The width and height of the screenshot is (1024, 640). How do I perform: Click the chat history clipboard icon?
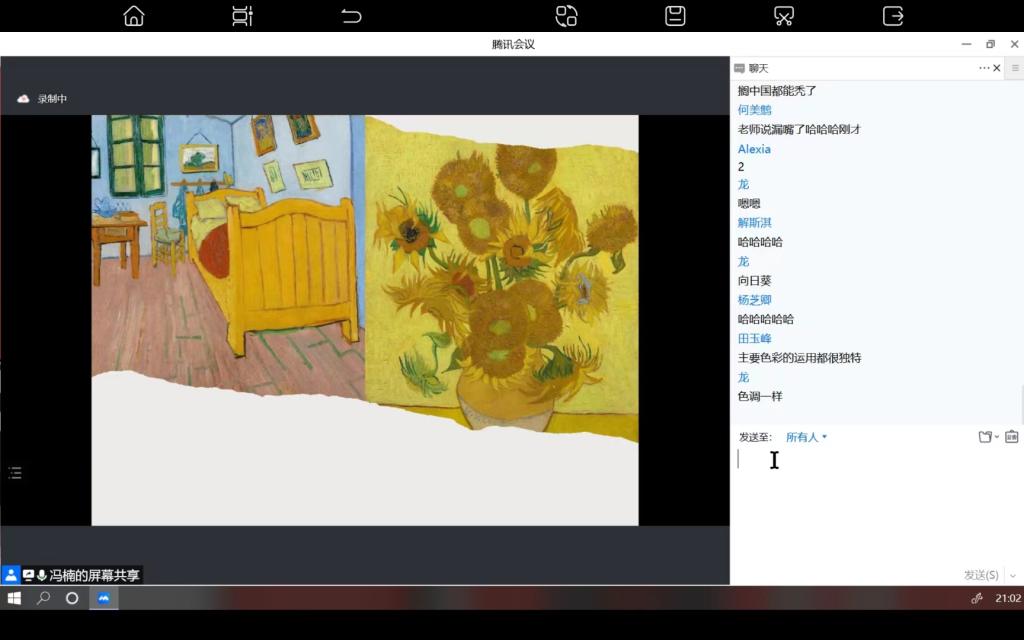[1011, 437]
